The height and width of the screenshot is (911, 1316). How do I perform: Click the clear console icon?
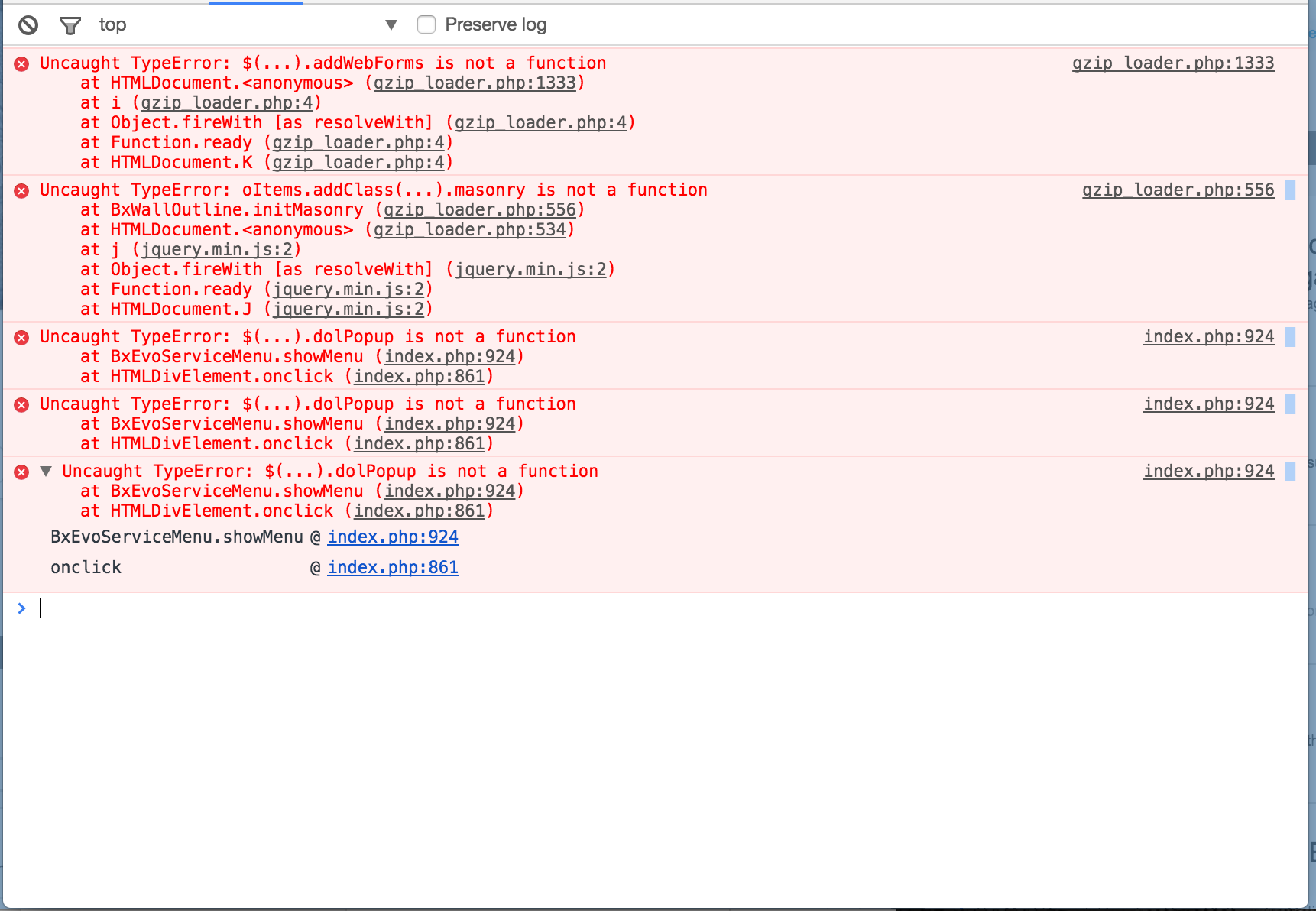[x=28, y=25]
